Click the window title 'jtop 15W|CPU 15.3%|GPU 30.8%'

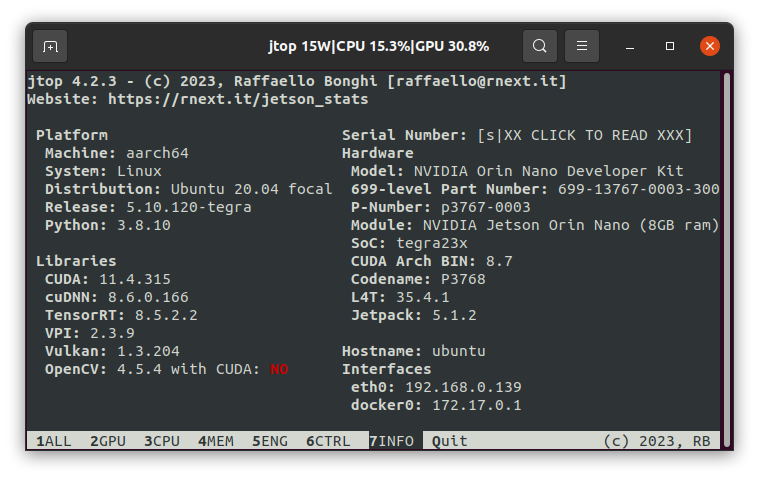(379, 46)
